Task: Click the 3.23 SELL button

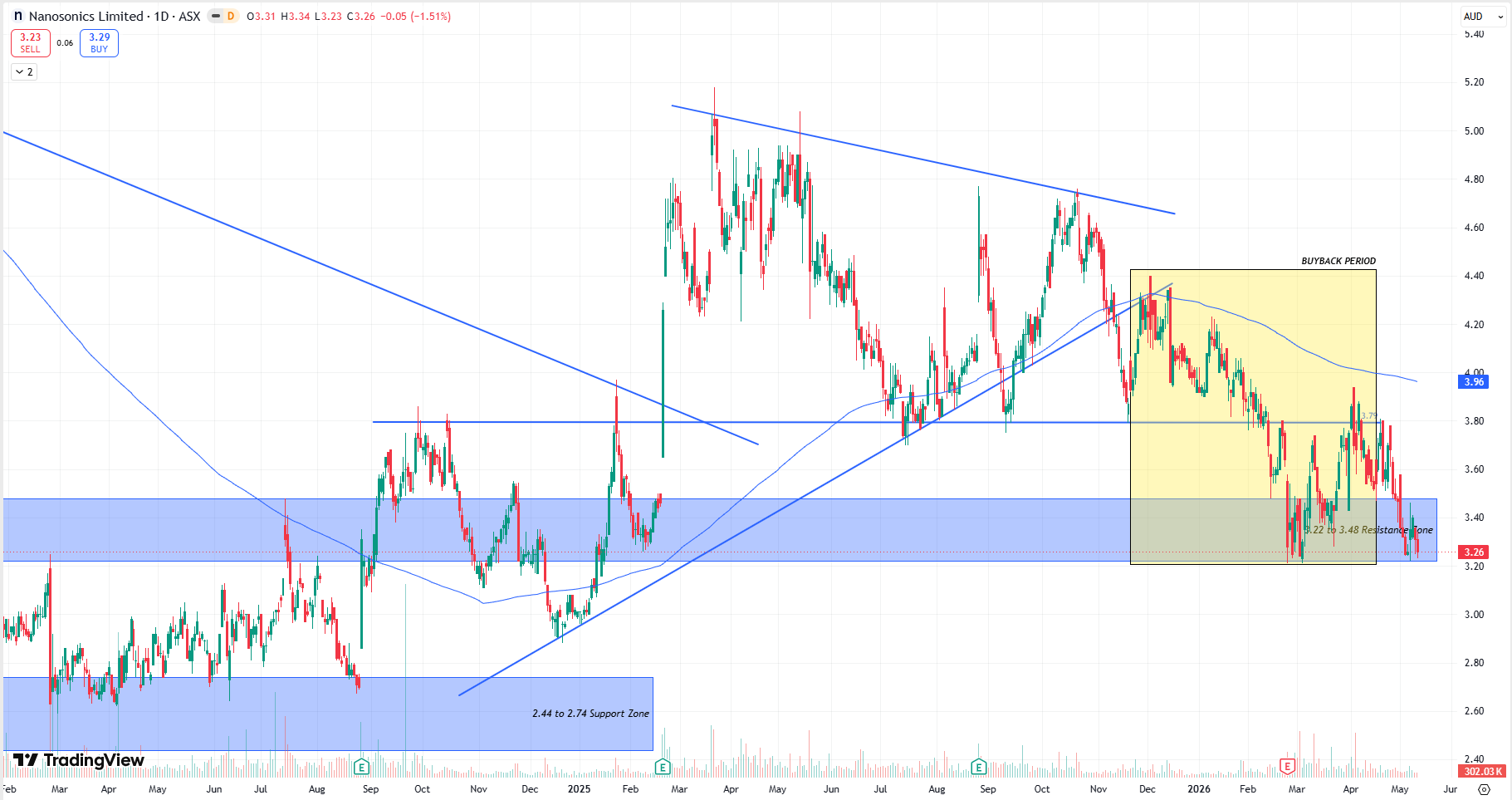Action: coord(31,43)
